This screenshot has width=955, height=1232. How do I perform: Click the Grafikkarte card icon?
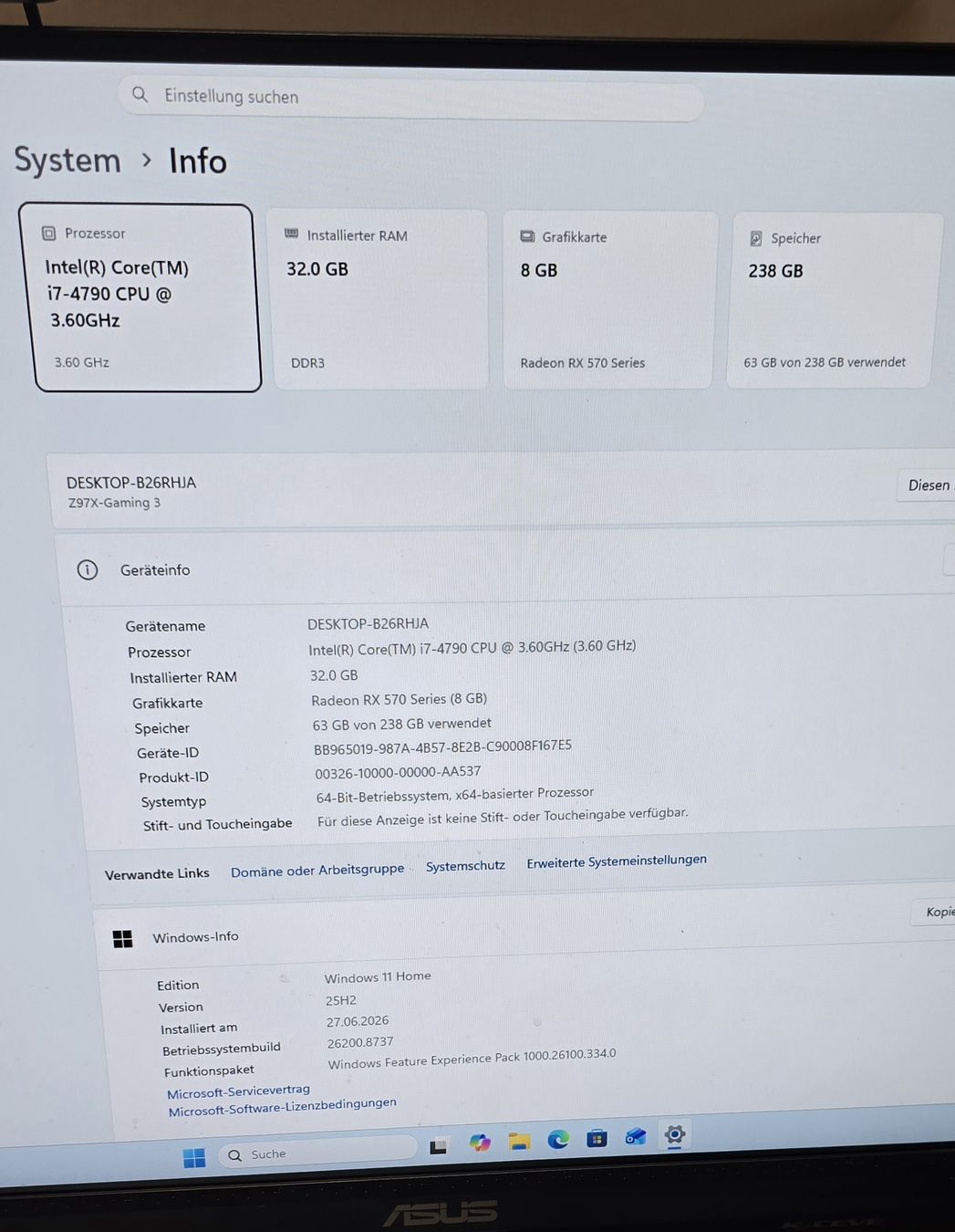[x=527, y=236]
